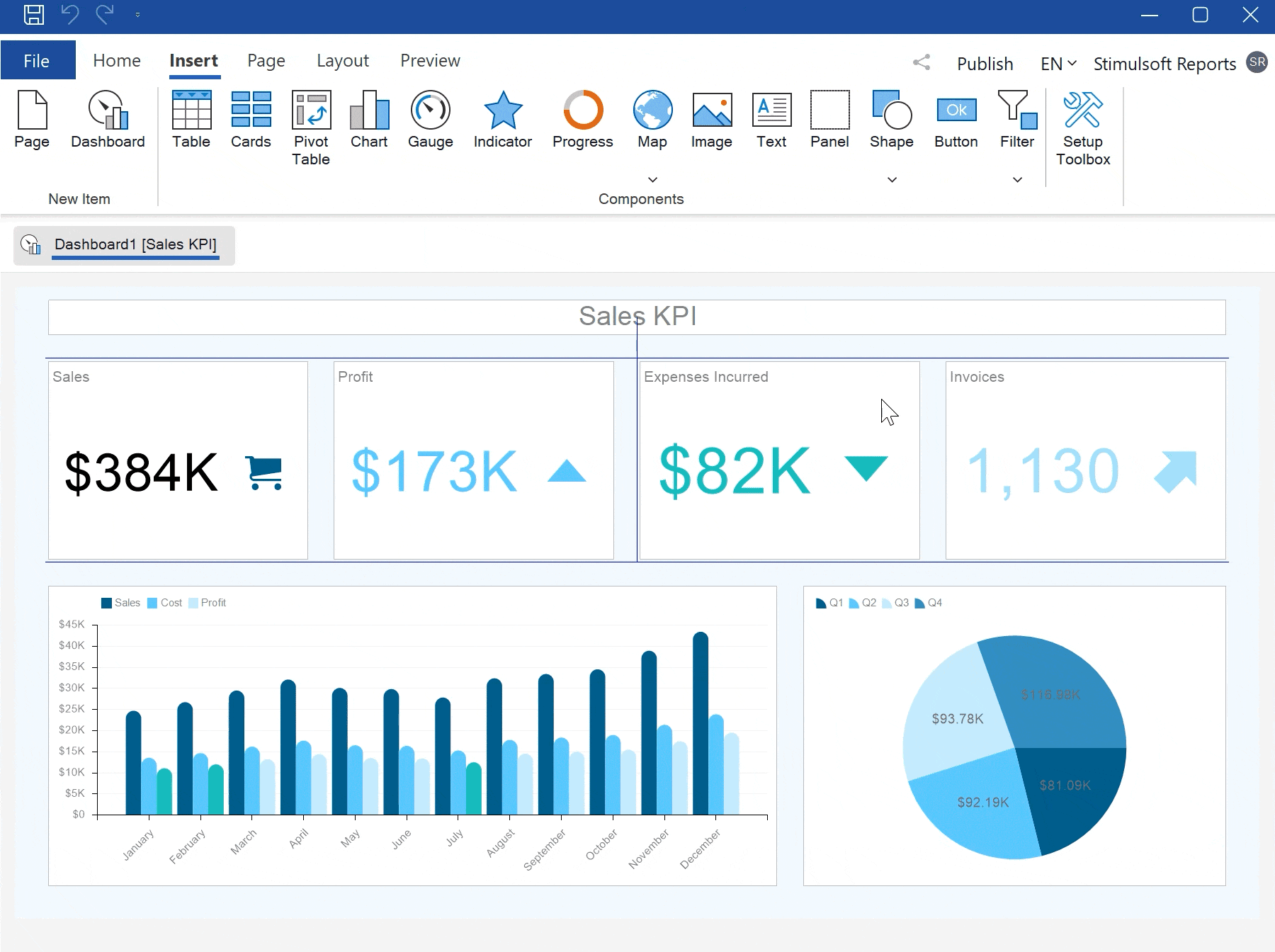Expand the Map dropdown arrow
The image size is (1275, 952).
pyautogui.click(x=652, y=180)
